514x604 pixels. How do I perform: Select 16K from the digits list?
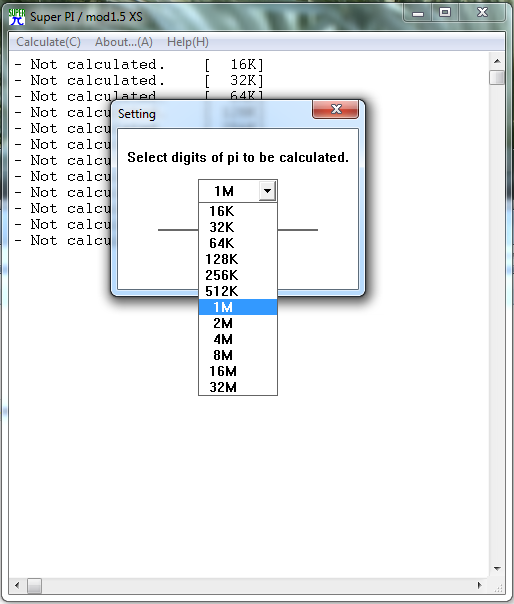click(x=238, y=211)
